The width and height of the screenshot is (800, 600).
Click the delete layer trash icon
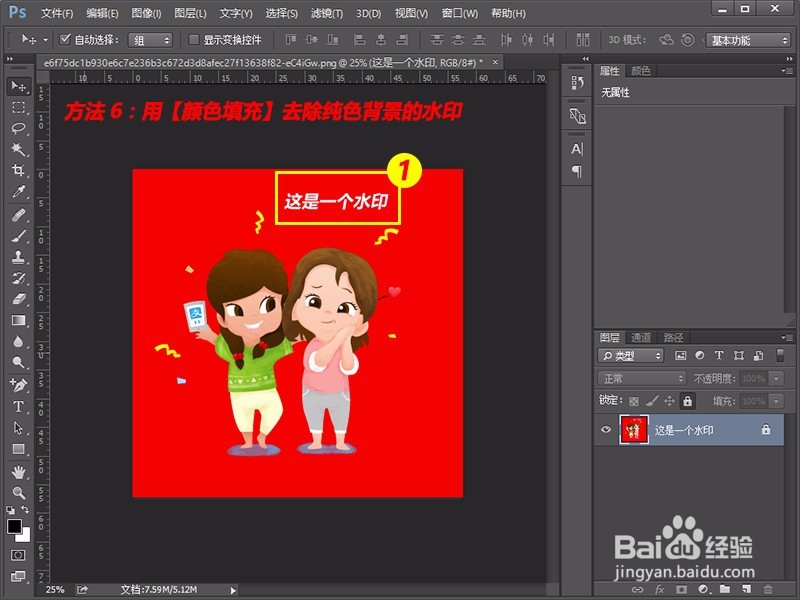[x=768, y=589]
